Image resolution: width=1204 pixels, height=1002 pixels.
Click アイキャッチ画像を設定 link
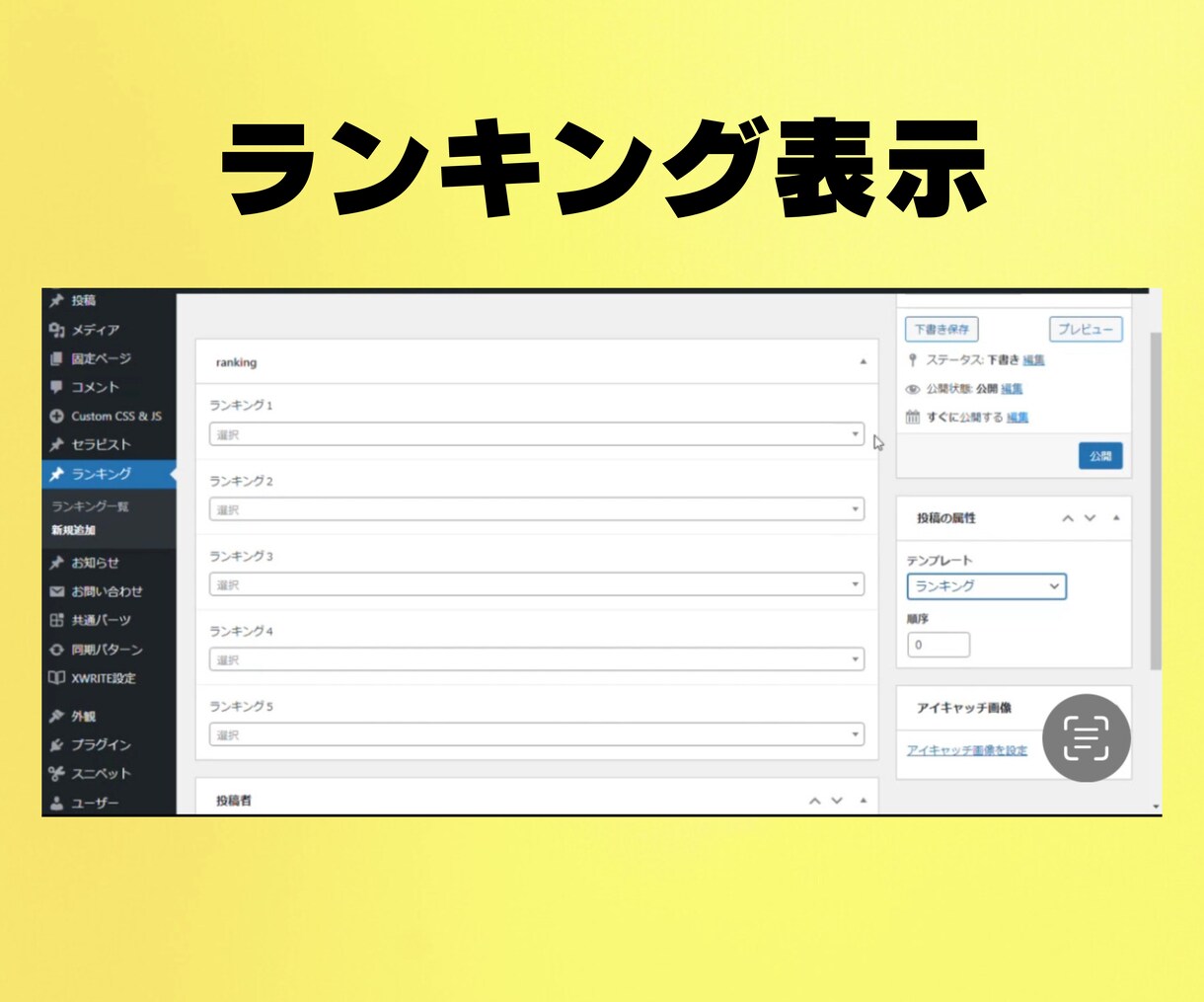[x=967, y=750]
